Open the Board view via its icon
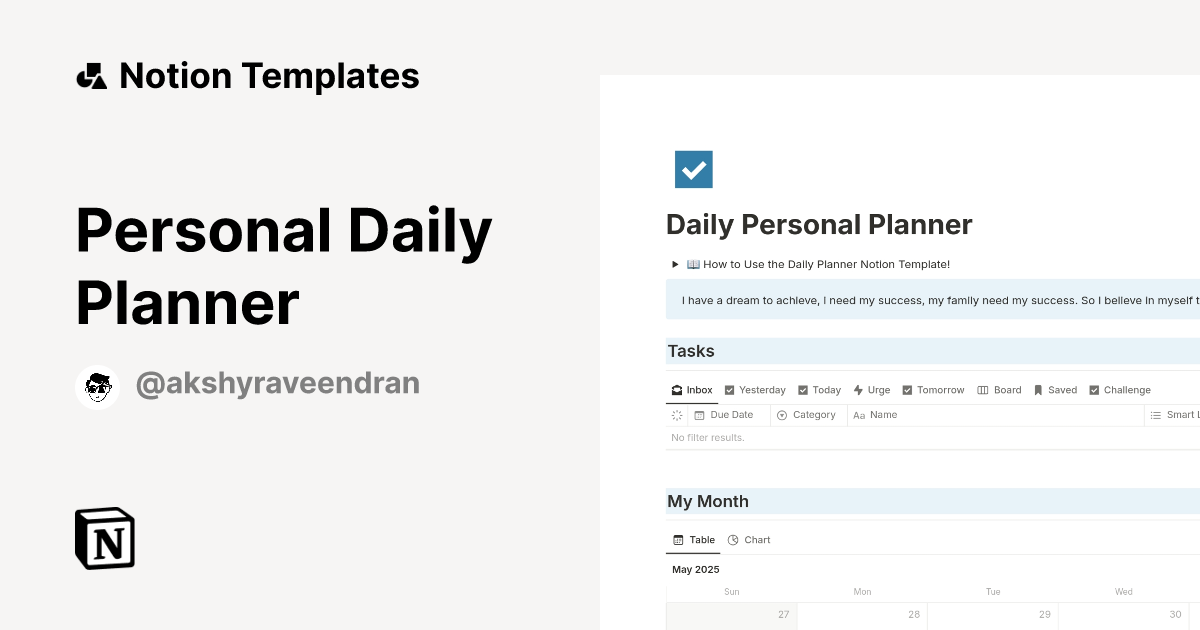This screenshot has height=630, width=1200. (x=983, y=389)
